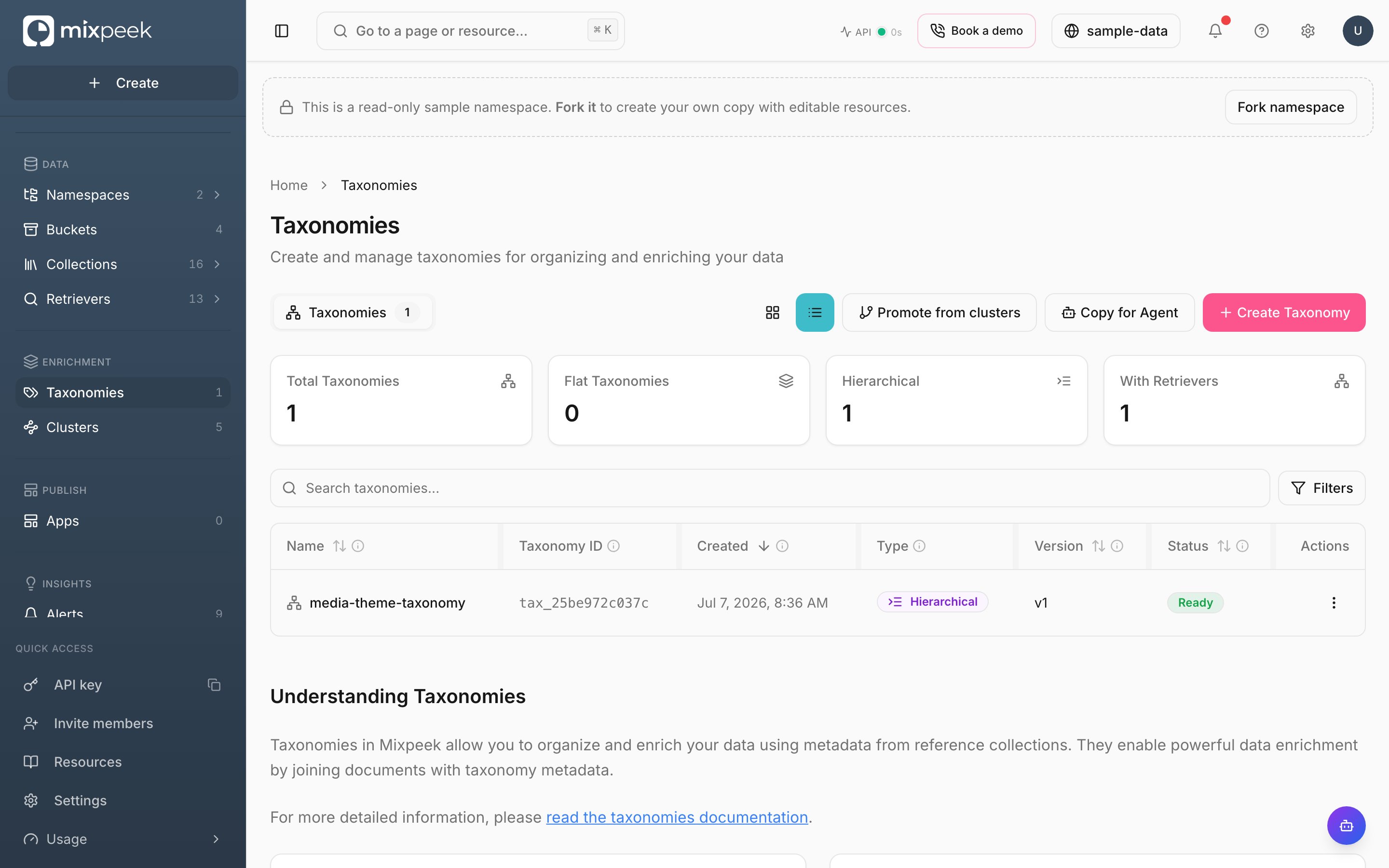The height and width of the screenshot is (868, 1389).
Task: Sort the table by Status
Action: [1224, 546]
